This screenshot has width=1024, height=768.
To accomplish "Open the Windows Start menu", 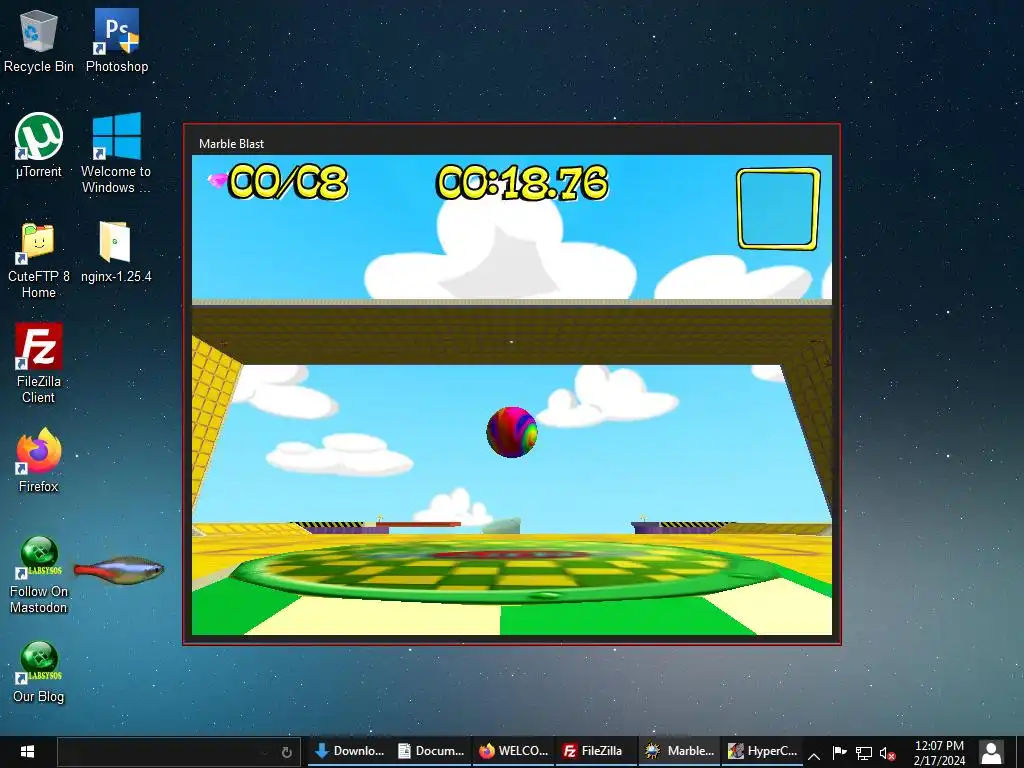I will (x=27, y=751).
